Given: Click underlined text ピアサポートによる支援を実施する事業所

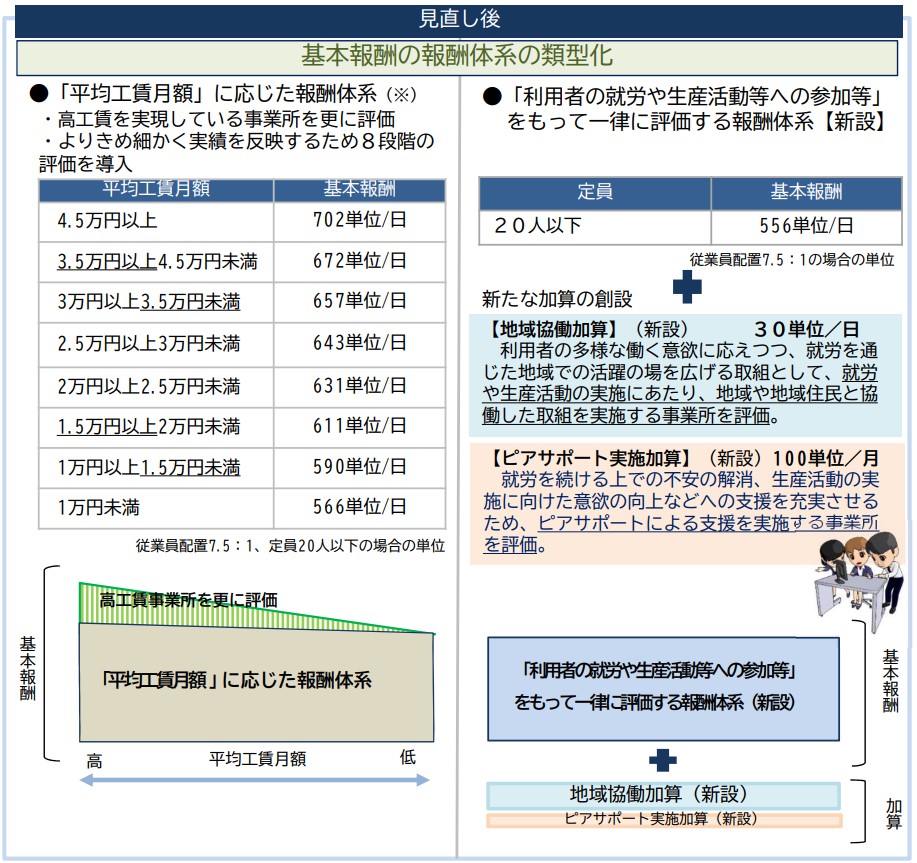Looking at the screenshot, I should (x=708, y=523).
